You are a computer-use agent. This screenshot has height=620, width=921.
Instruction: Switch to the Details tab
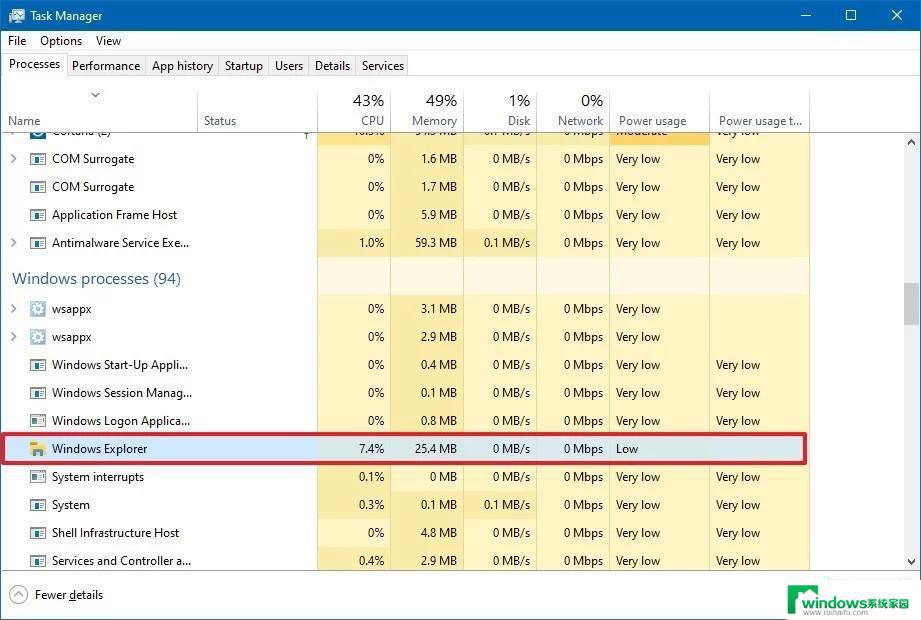(x=332, y=66)
